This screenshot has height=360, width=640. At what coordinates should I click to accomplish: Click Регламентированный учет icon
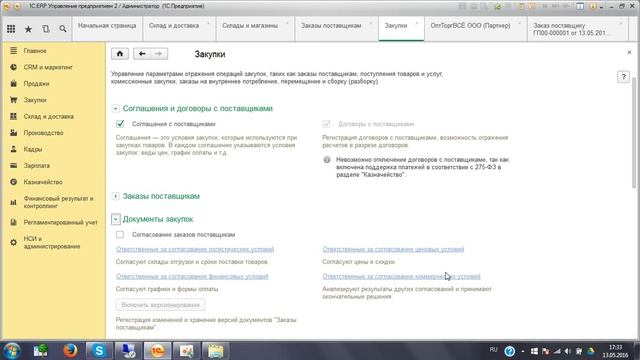pos(13,222)
